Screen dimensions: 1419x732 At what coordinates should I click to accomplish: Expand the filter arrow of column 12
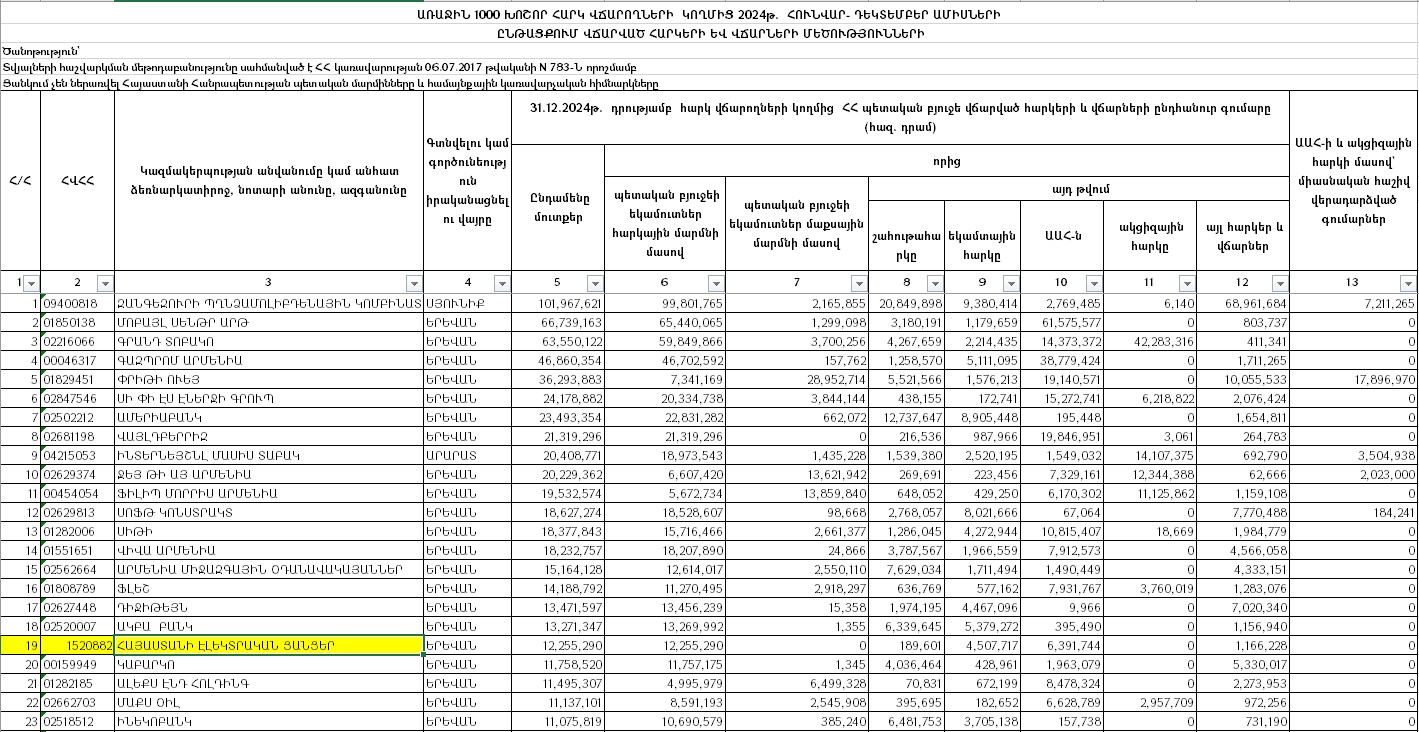point(1279,283)
